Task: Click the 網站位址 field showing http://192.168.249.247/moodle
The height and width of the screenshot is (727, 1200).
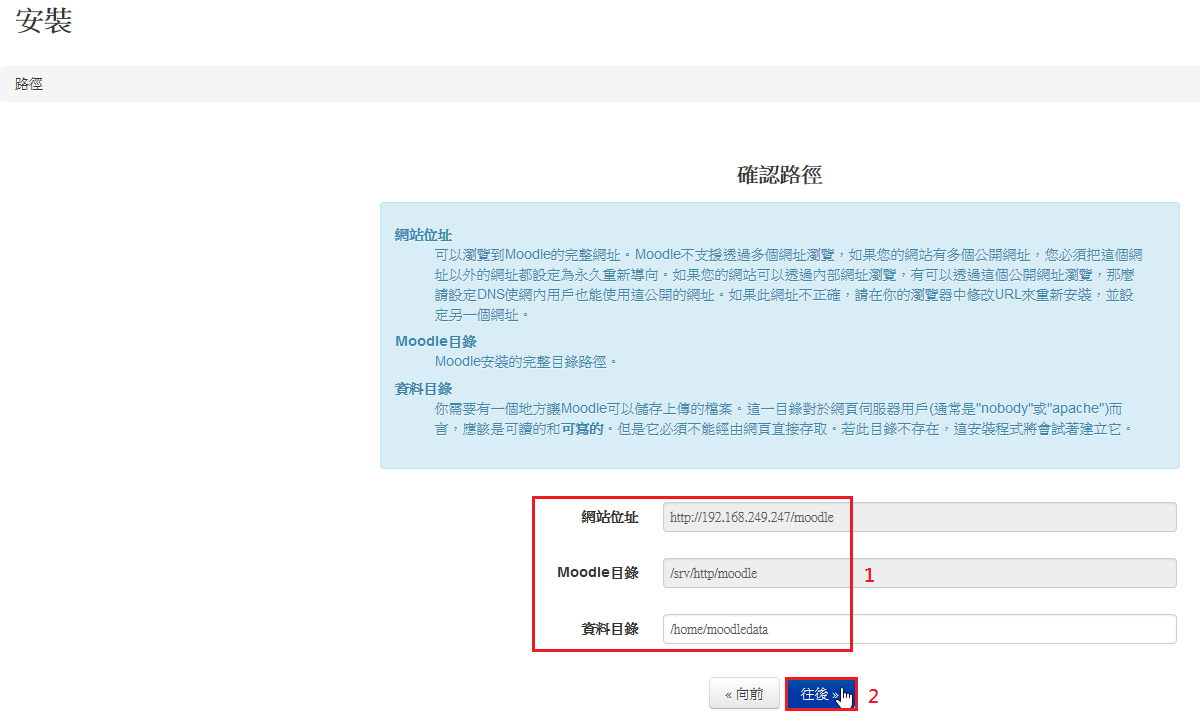Action: (919, 517)
